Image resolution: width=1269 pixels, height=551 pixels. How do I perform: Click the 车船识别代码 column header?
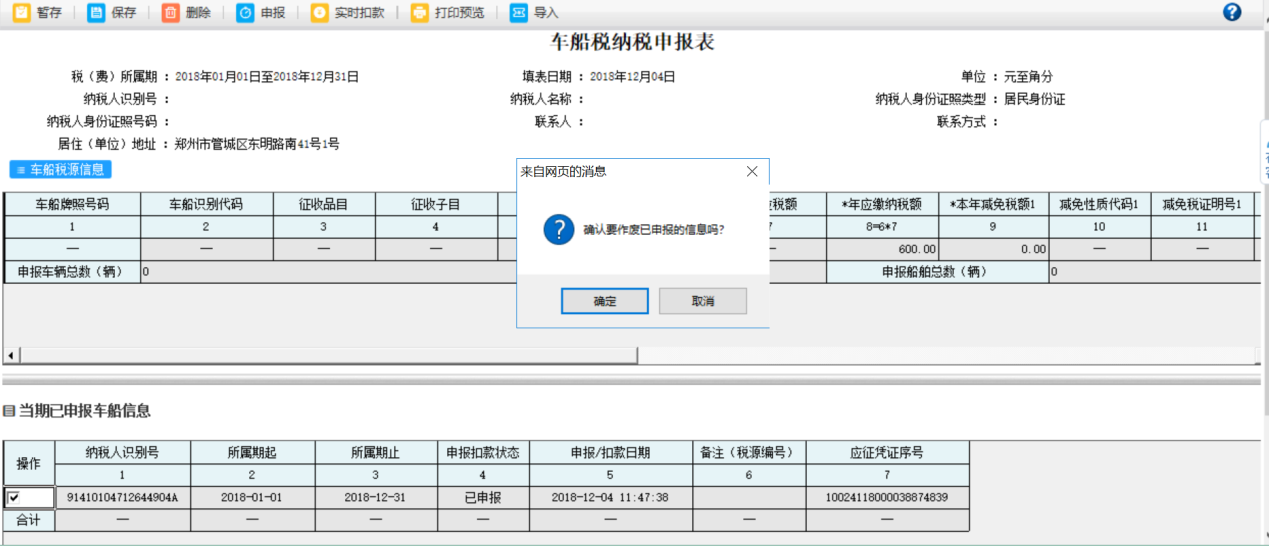tap(206, 204)
